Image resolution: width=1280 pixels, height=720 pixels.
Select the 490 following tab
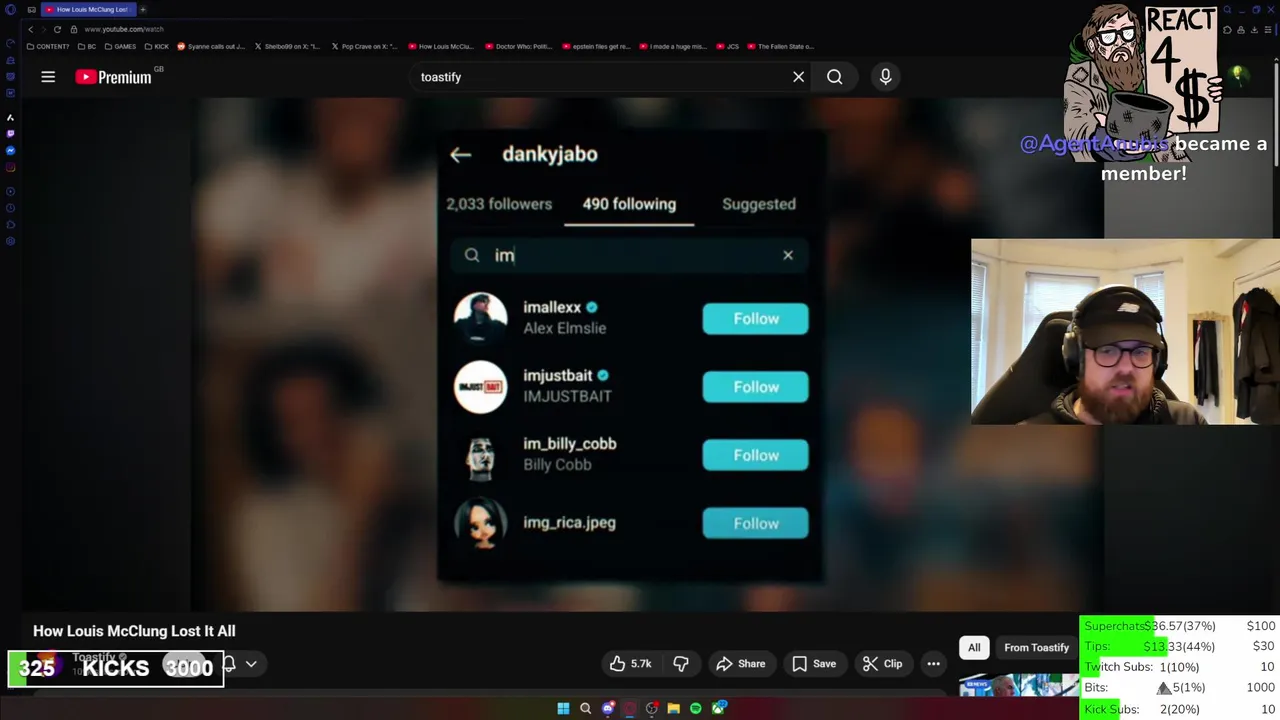tap(629, 204)
